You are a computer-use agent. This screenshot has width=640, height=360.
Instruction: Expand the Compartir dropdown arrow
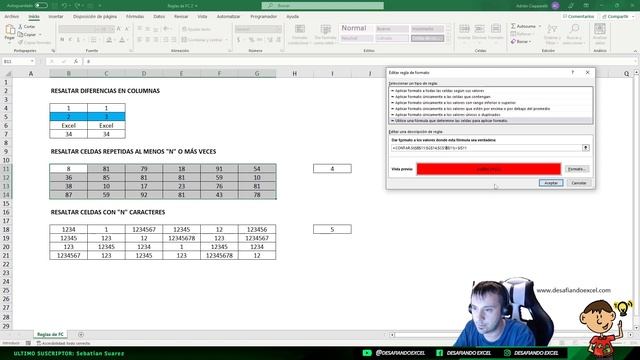(633, 16)
